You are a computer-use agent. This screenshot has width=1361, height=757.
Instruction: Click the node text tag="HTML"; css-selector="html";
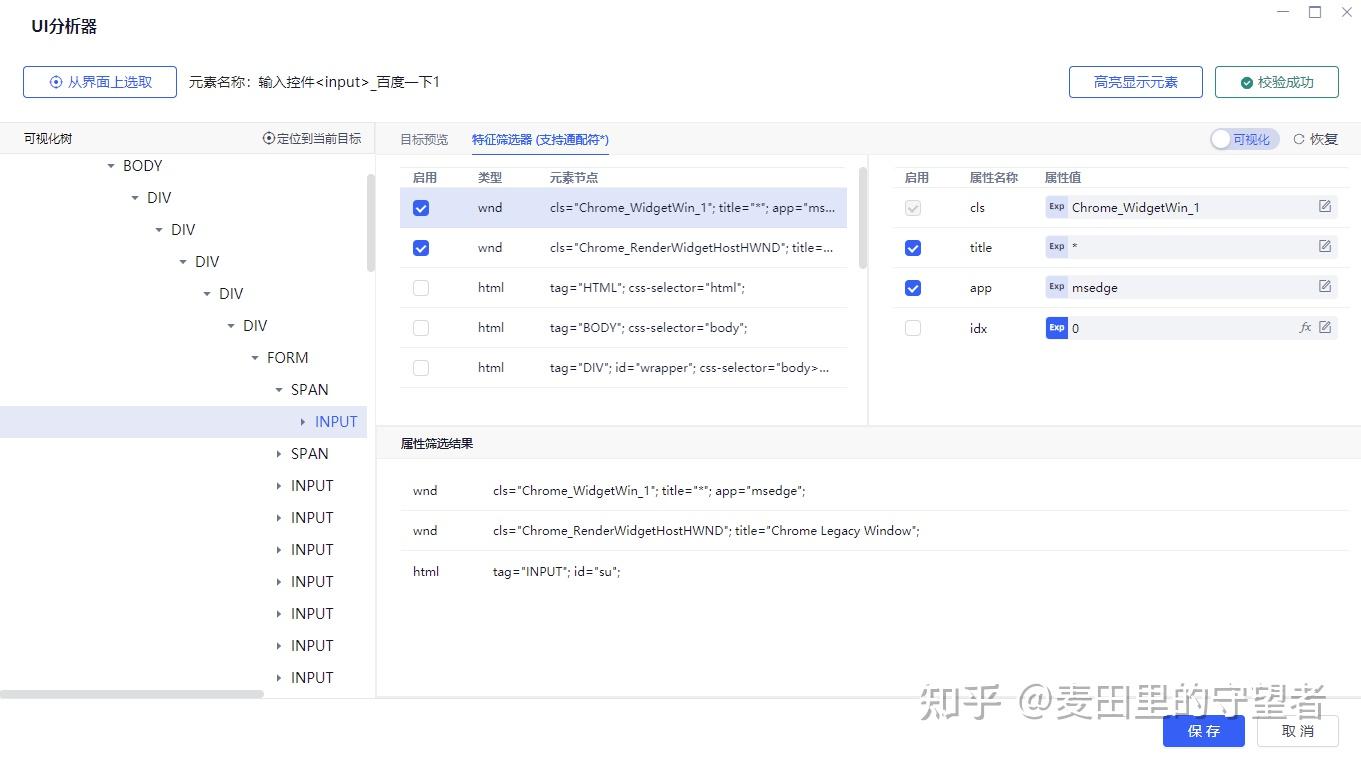647,288
